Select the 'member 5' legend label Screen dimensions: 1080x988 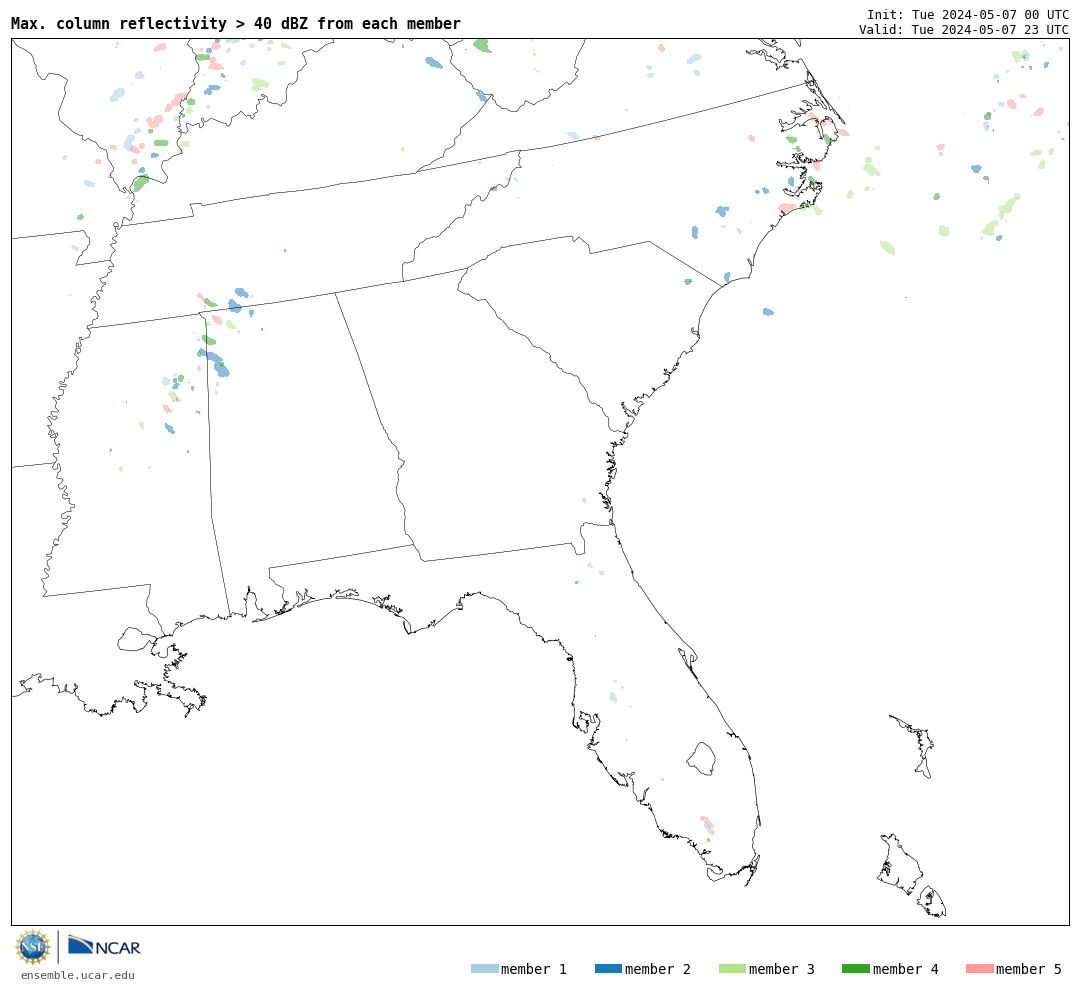point(1029,969)
